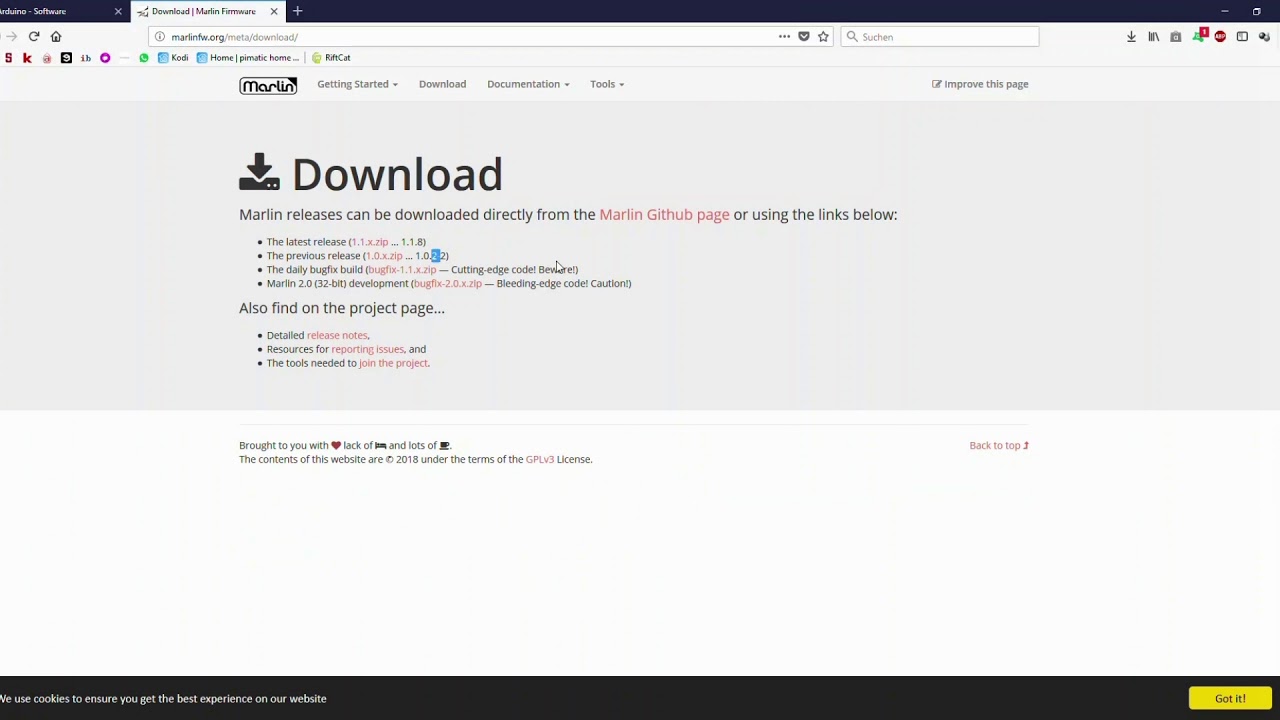The image size is (1280, 720).
Task: Expand the Tools dropdown
Action: tap(607, 84)
